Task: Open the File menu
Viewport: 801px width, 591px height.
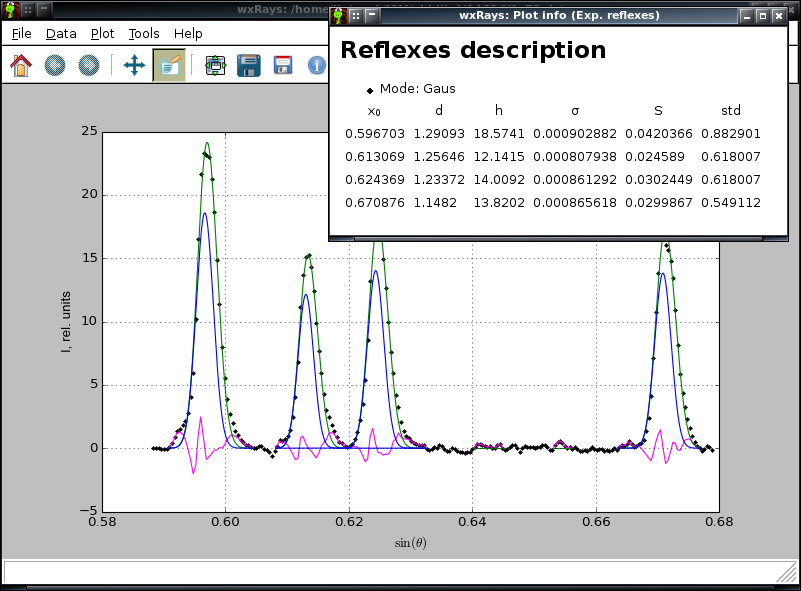Action: pyautogui.click(x=22, y=33)
